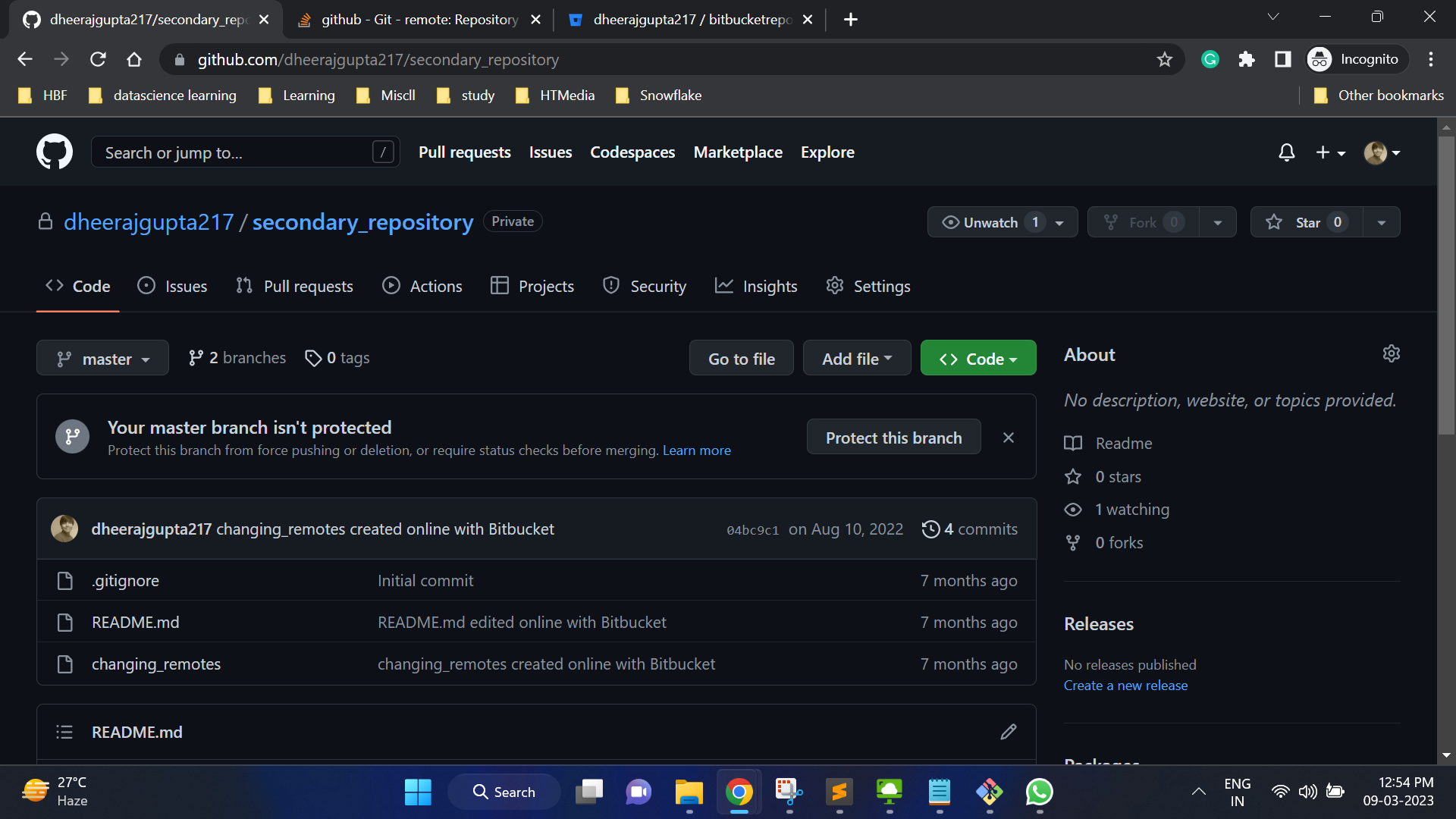Expand the Unwatch options dropdown
Image resolution: width=1456 pixels, height=819 pixels.
[x=1059, y=221]
